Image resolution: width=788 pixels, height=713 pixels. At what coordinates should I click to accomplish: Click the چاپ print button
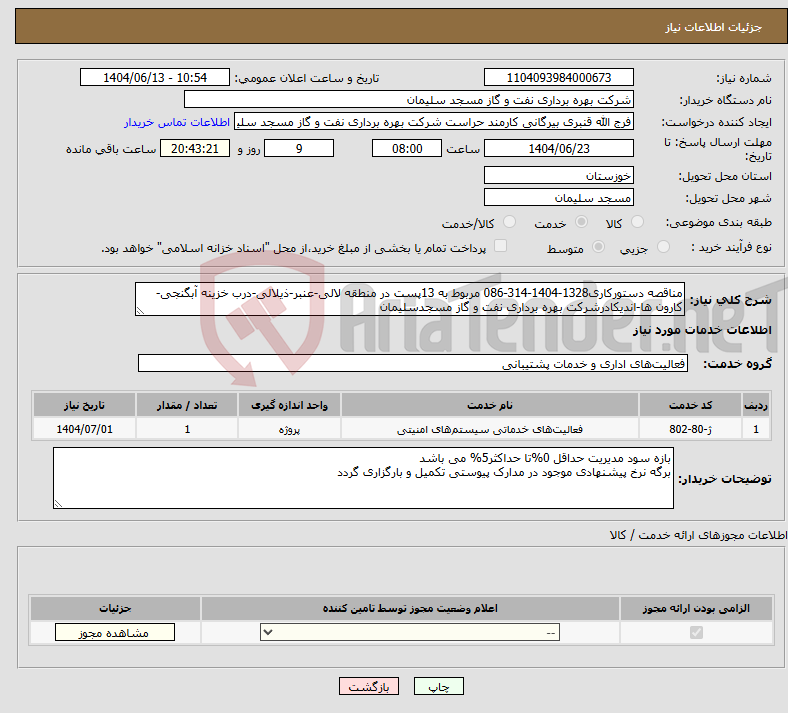439,687
